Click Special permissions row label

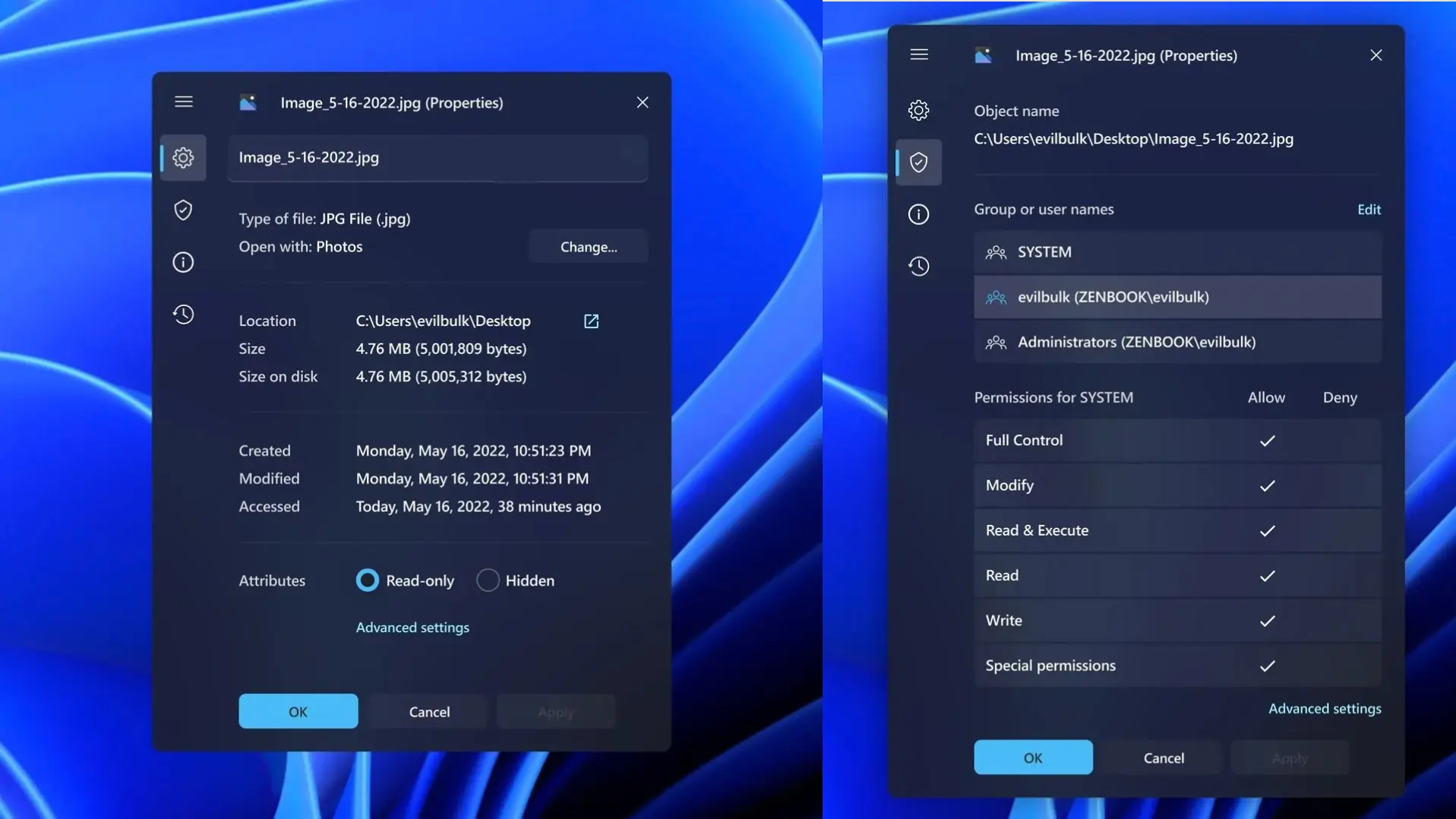click(1050, 666)
